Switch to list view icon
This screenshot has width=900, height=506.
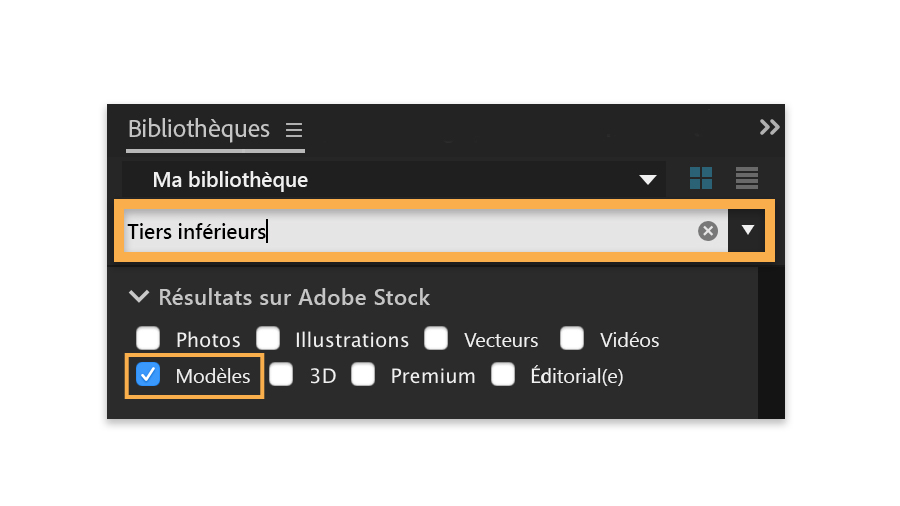(746, 179)
